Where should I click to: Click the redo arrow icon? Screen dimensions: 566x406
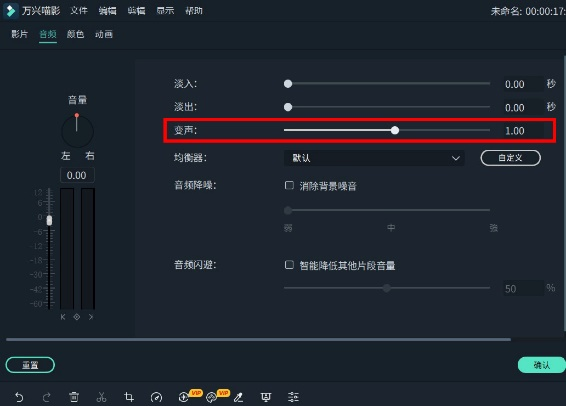(x=47, y=397)
